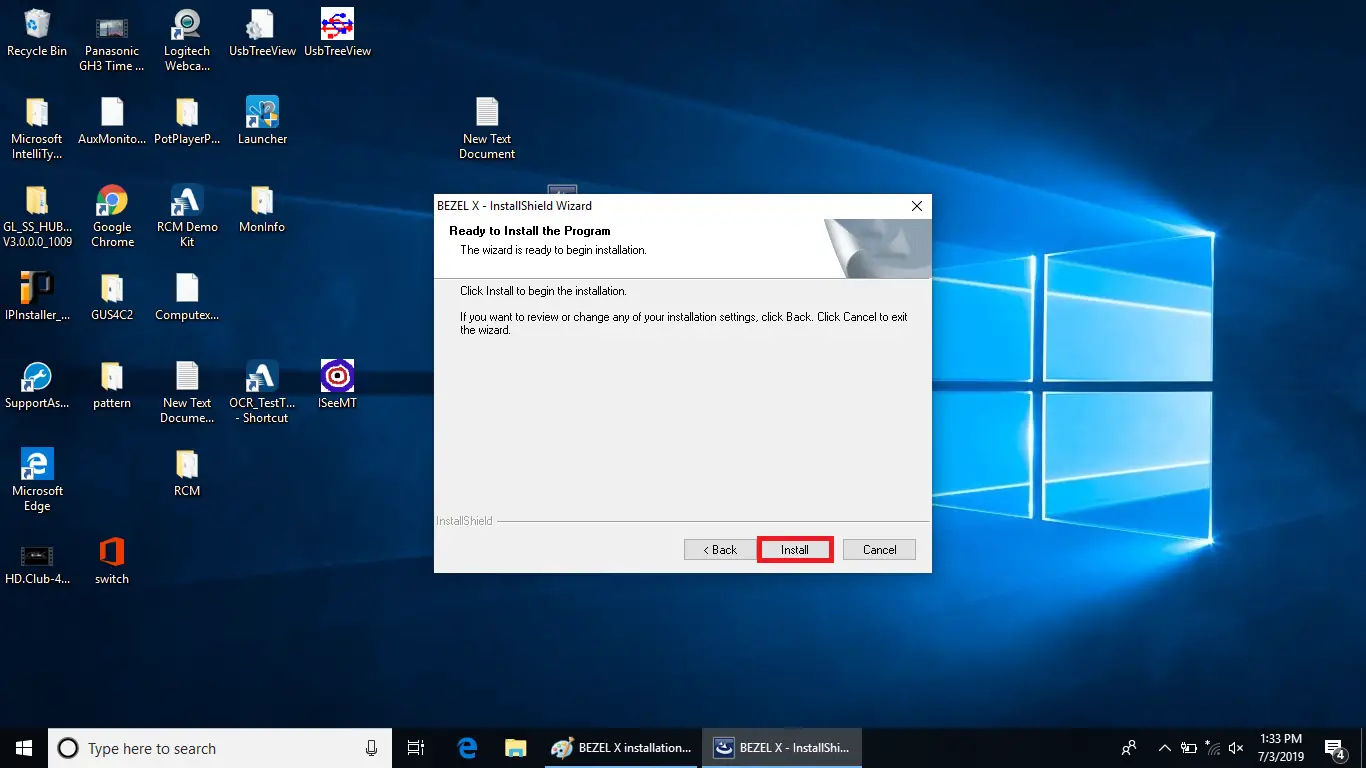The height and width of the screenshot is (768, 1366).
Task: Click the Install button to begin installation
Action: [x=795, y=549]
